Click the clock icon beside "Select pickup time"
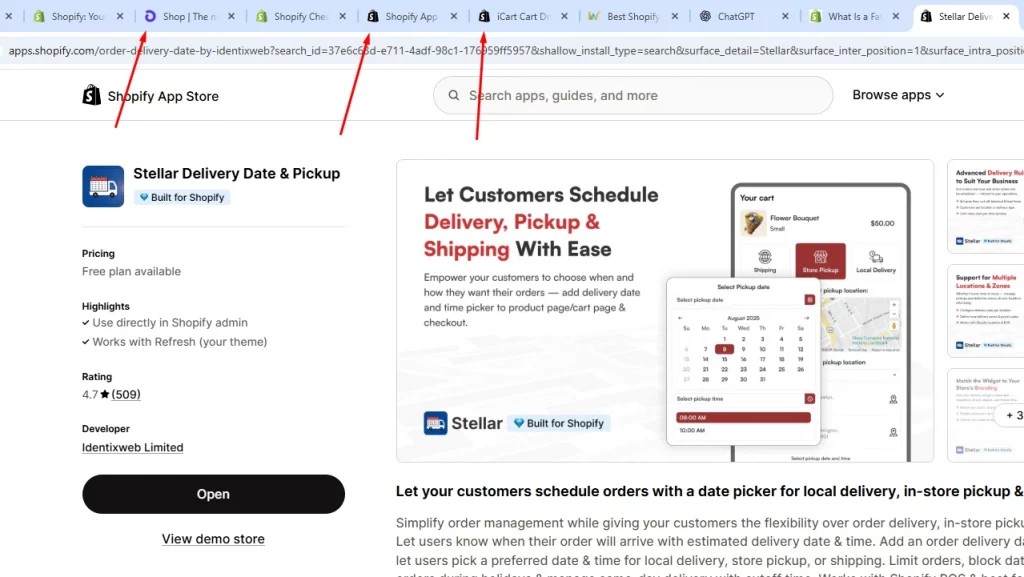The height and width of the screenshot is (577, 1024). click(810, 399)
